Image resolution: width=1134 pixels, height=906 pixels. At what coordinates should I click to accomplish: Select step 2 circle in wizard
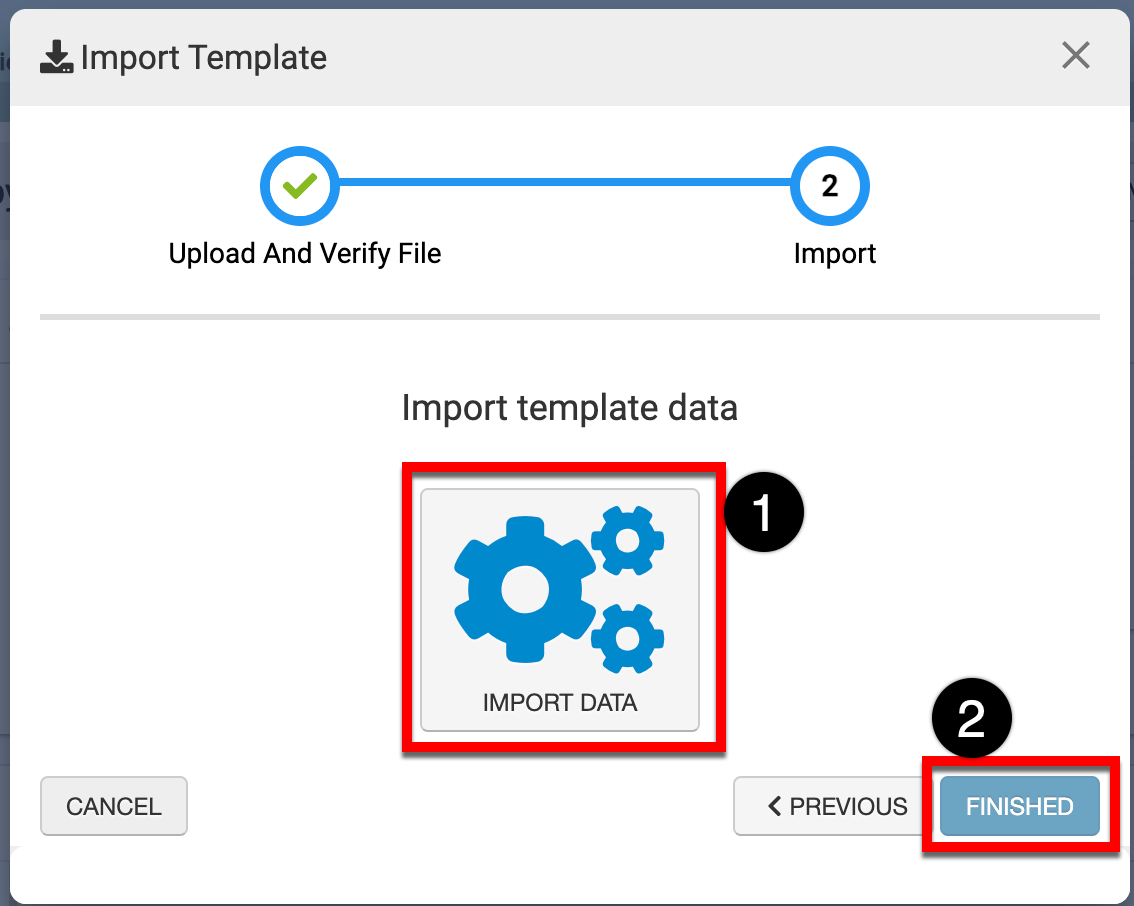tap(829, 186)
